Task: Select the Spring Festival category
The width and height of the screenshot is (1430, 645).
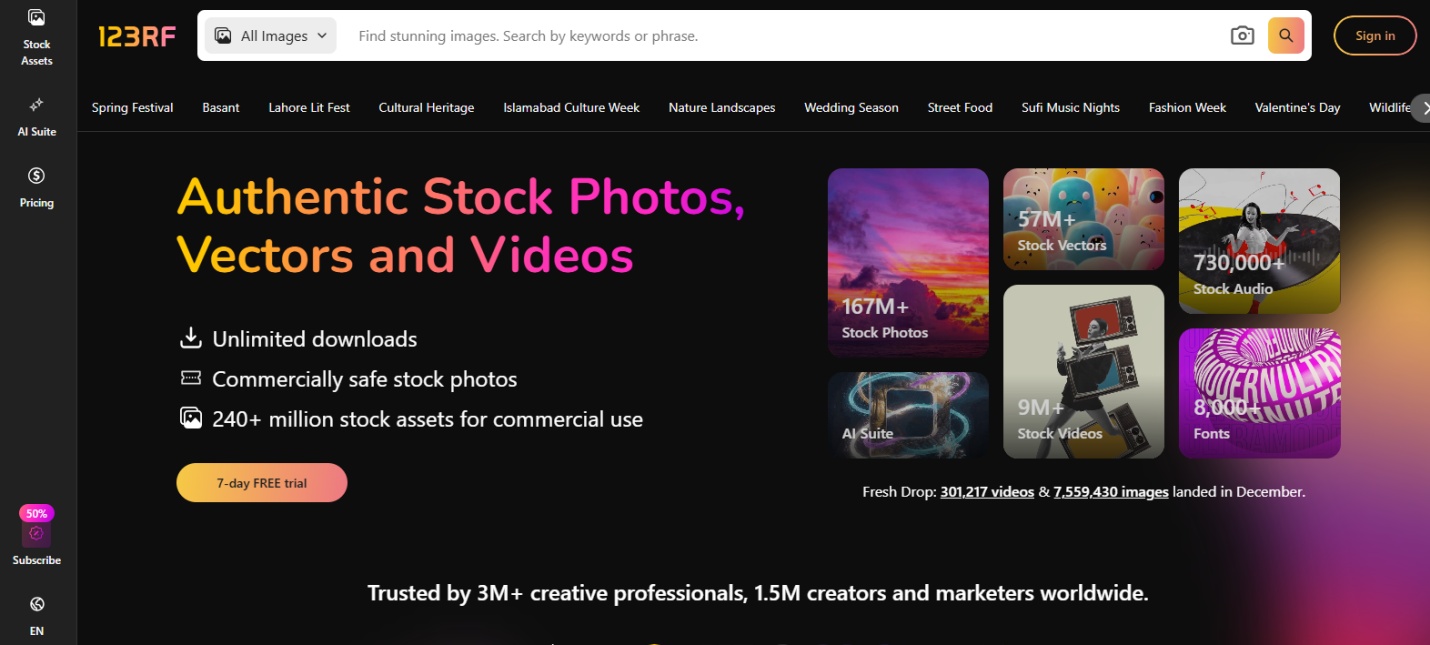Action: [x=132, y=108]
